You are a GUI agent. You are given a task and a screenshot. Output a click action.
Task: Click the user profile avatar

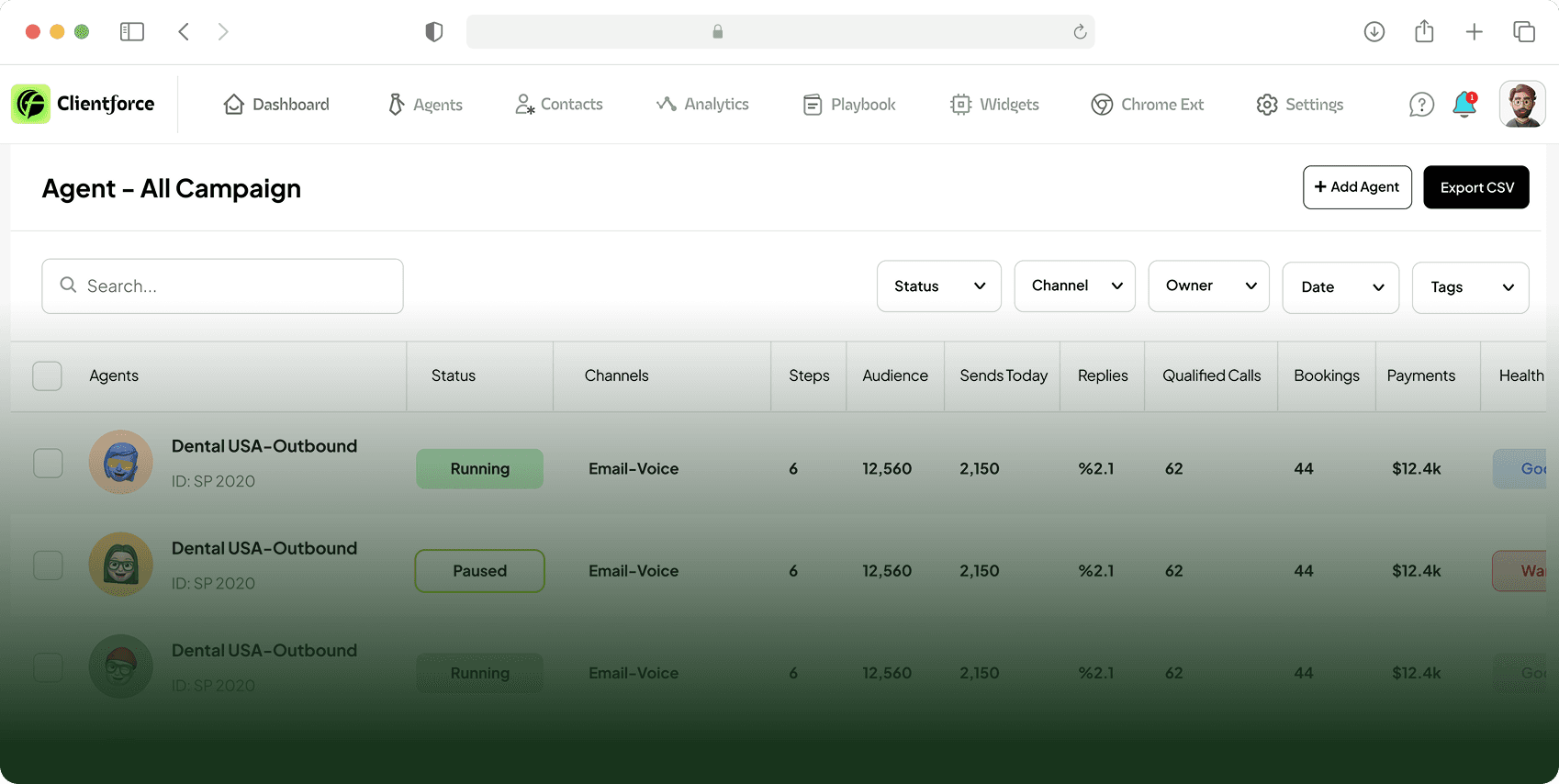[1521, 104]
